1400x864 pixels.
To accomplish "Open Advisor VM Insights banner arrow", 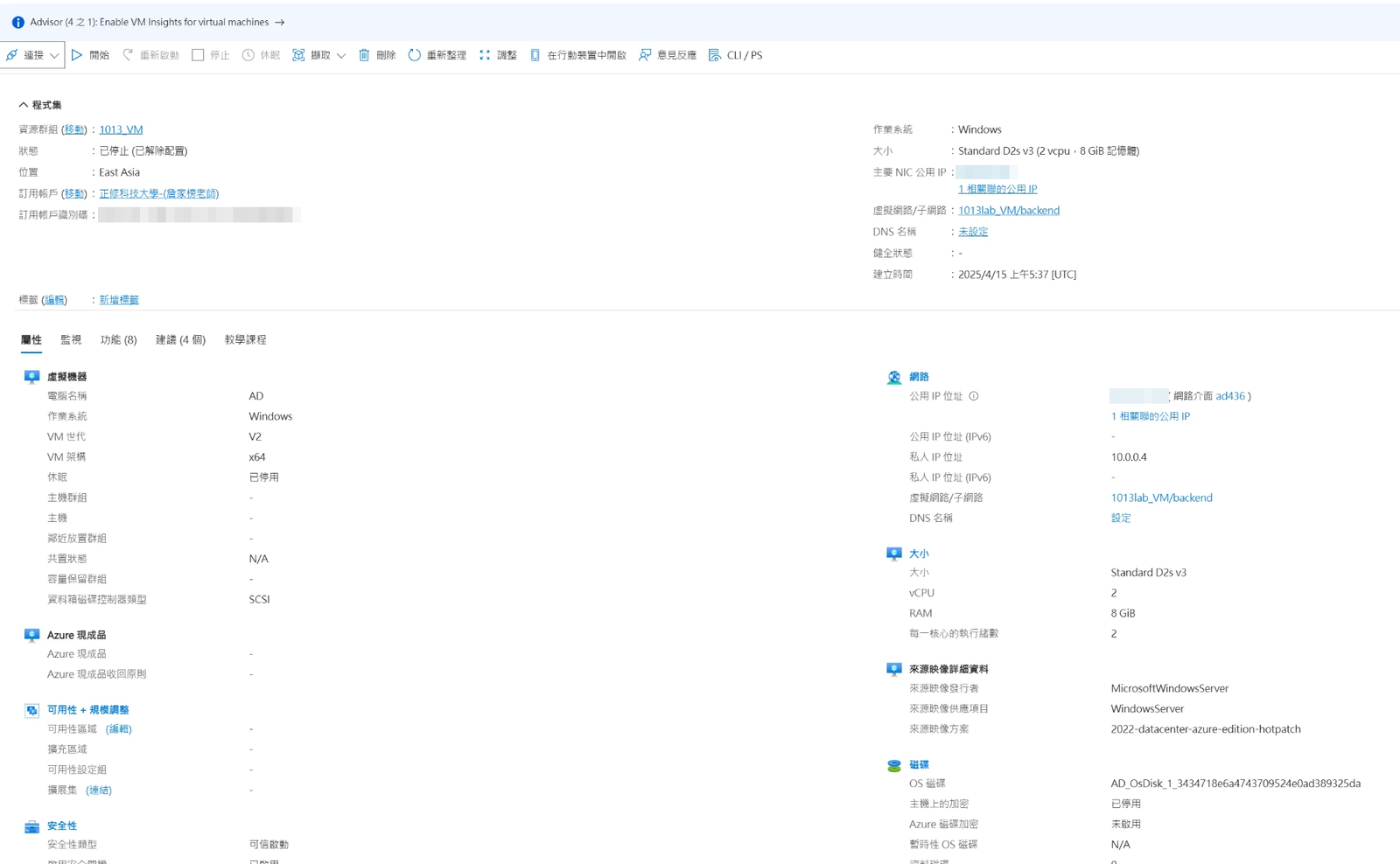I will coord(279,22).
